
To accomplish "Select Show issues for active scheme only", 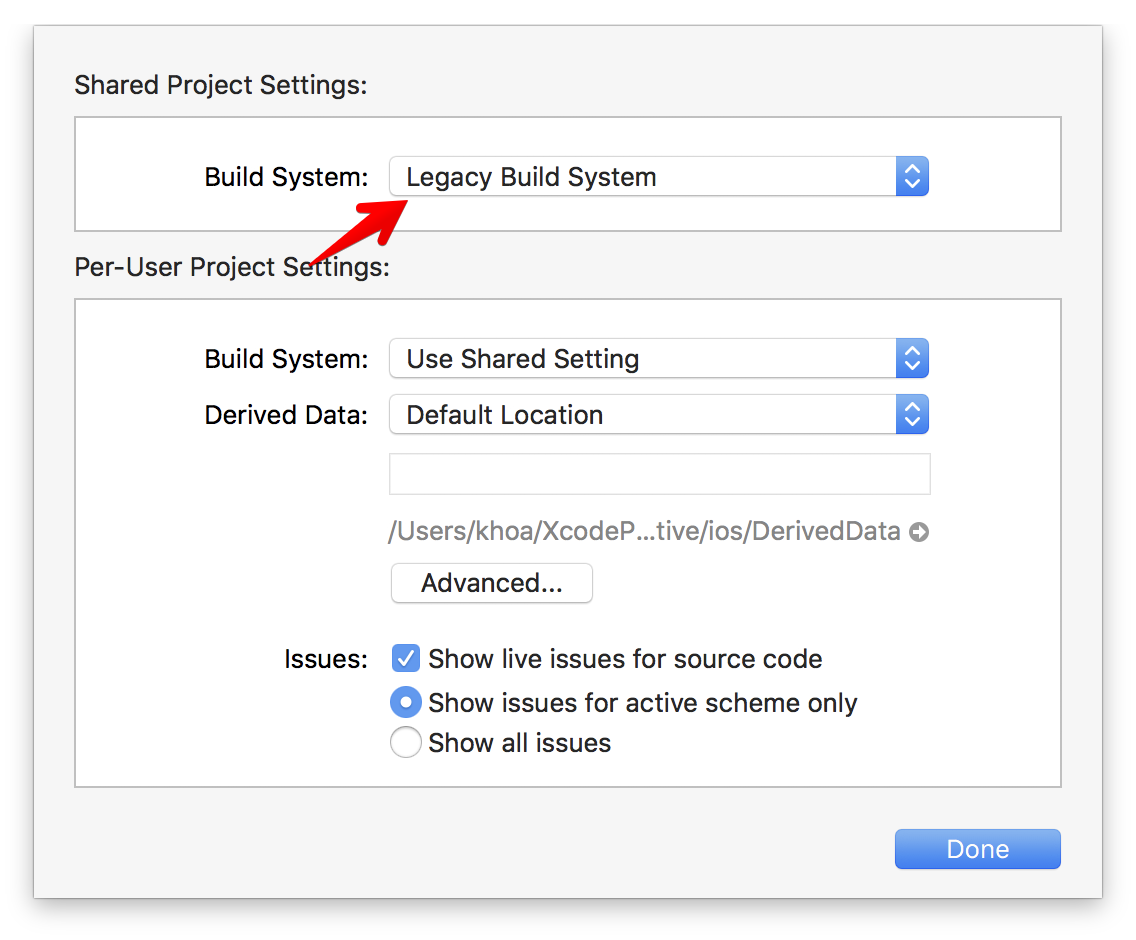I will tap(406, 702).
